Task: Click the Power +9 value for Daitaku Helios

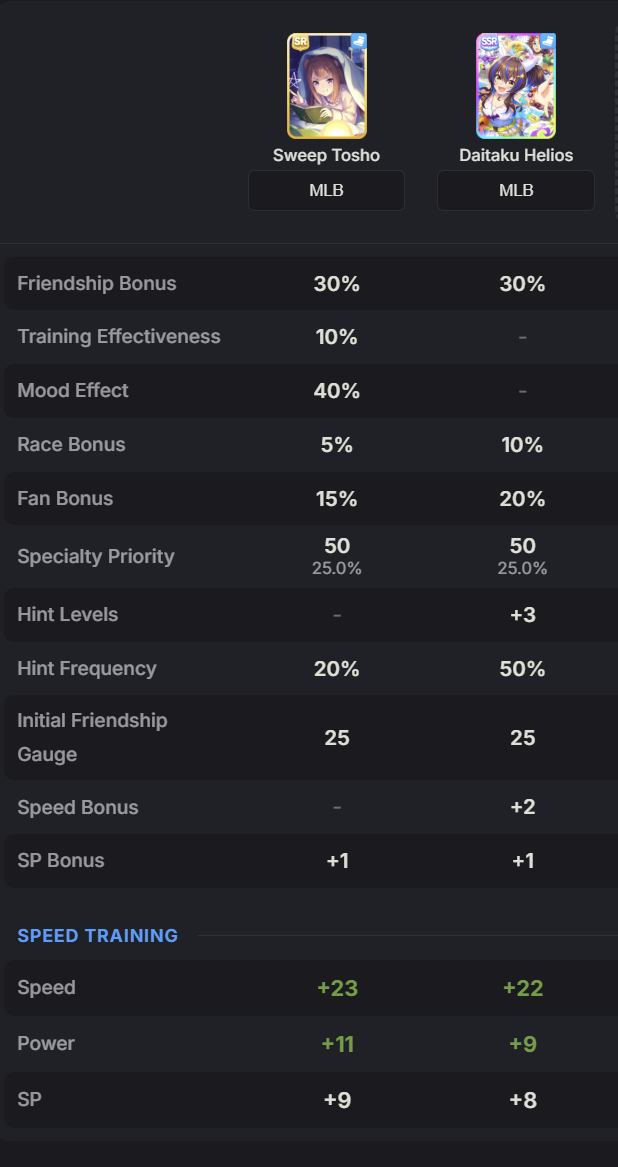Action: [523, 1044]
